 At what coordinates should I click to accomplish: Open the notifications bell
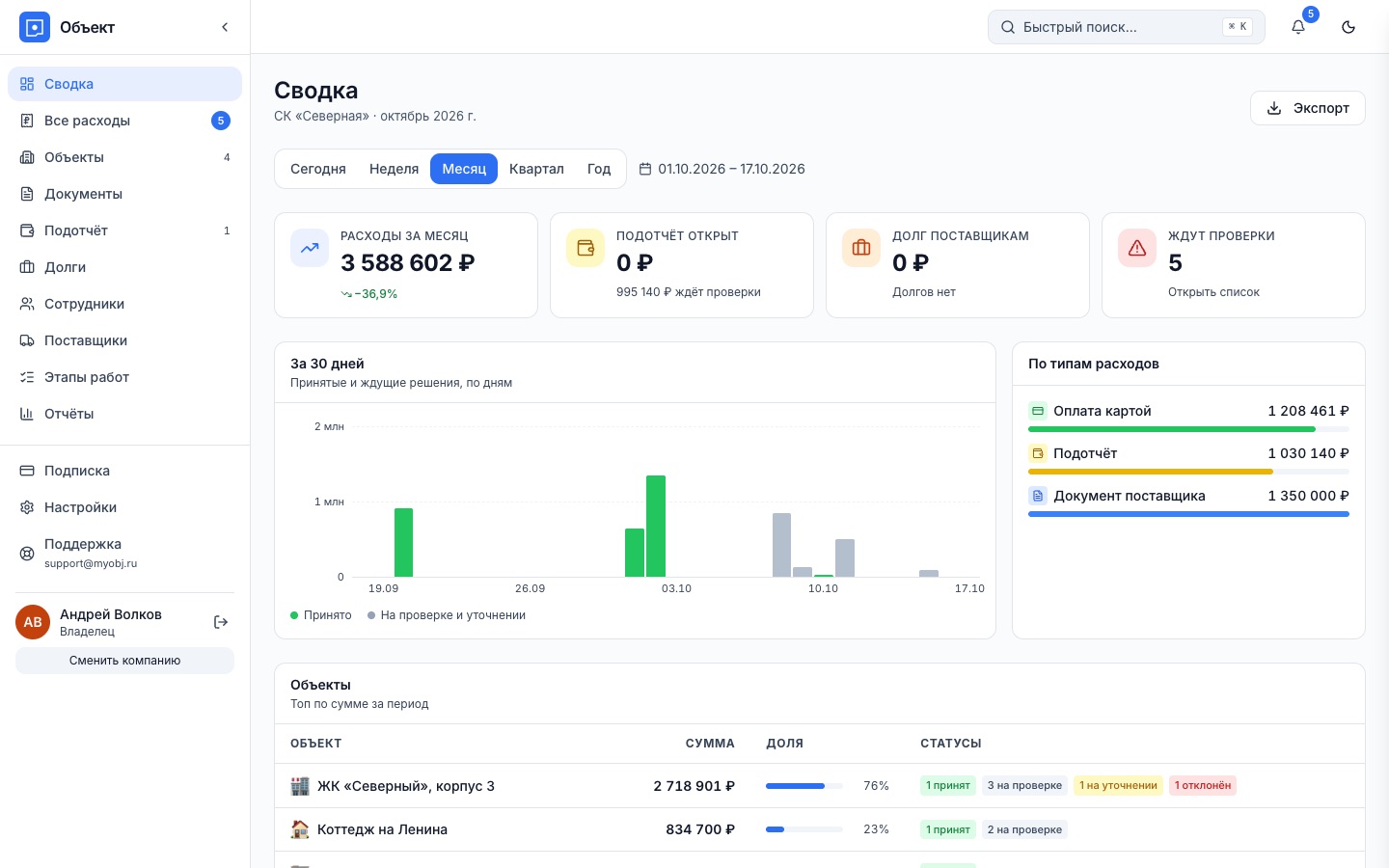pos(1298,27)
